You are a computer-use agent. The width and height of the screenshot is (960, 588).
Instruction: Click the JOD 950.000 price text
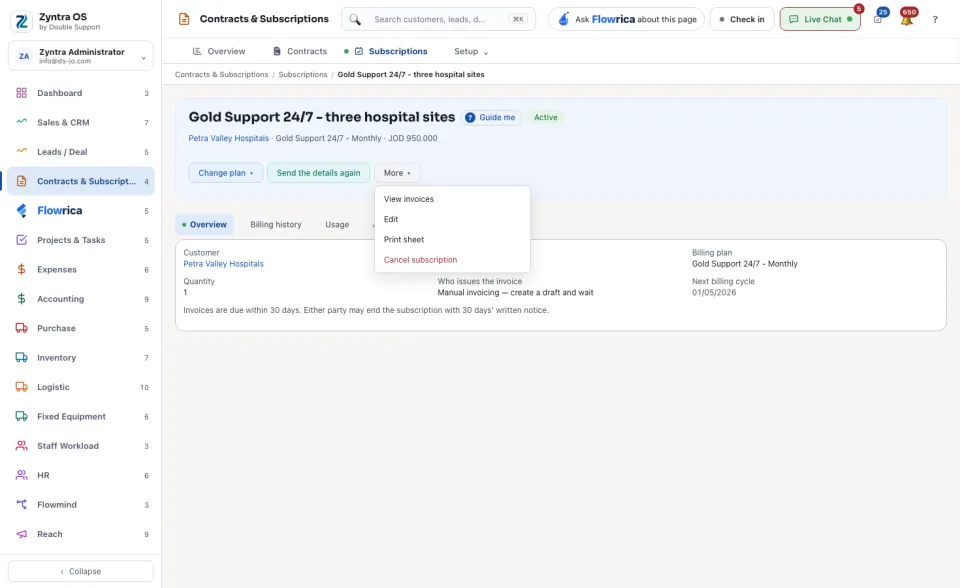point(413,138)
